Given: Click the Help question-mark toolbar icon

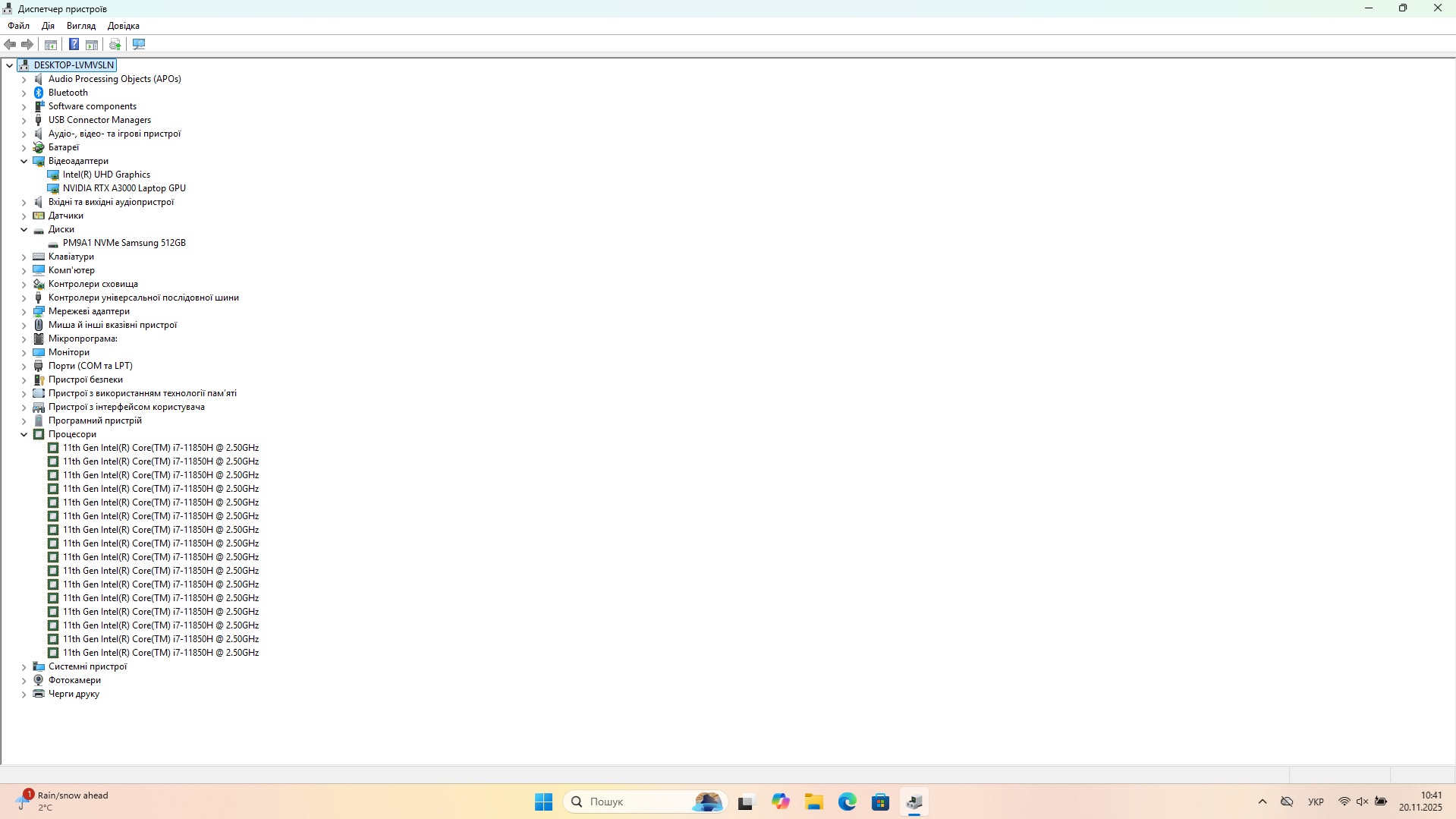Looking at the screenshot, I should pos(74,44).
